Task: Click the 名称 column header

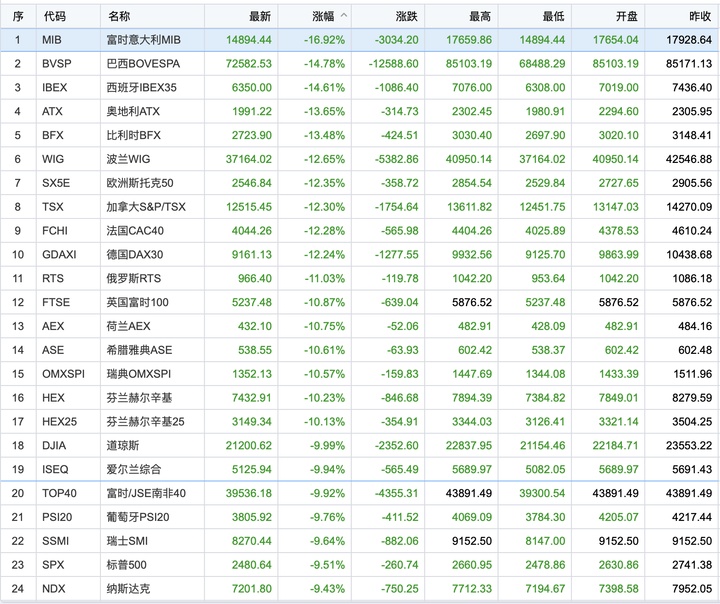Action: tap(119, 17)
